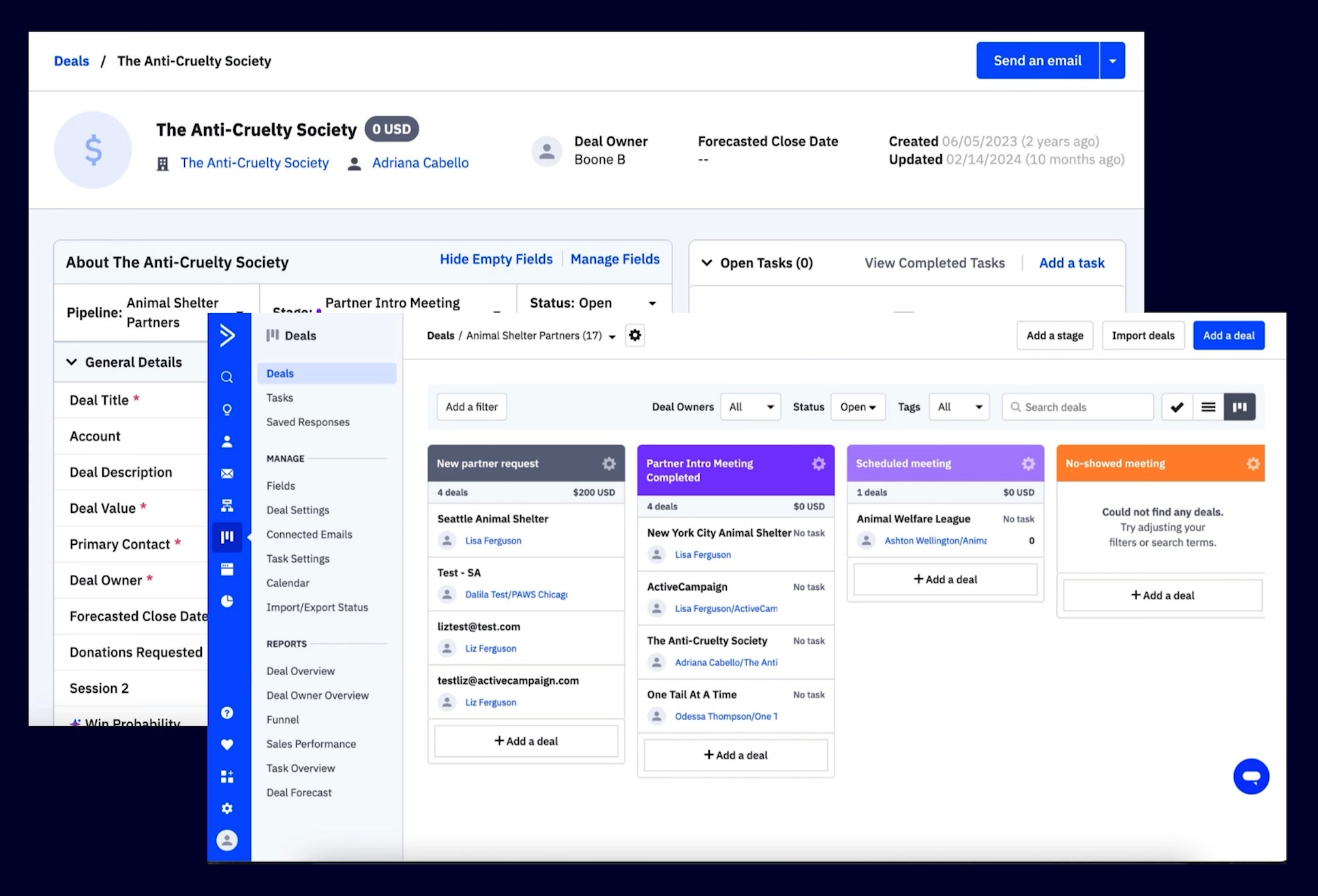
Task: Open Fields under Manage
Action: pyautogui.click(x=281, y=486)
